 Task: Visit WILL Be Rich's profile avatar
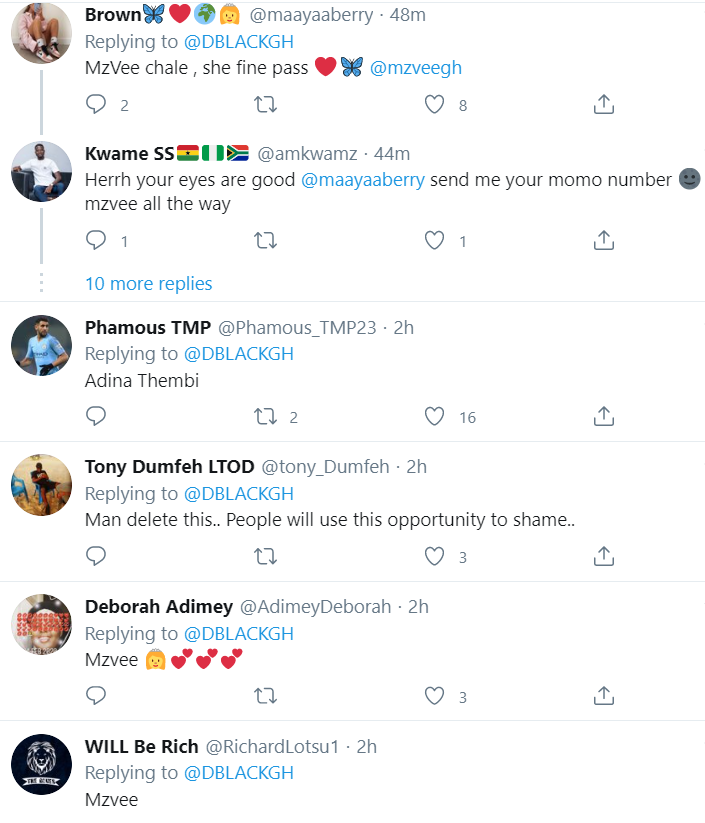[x=41, y=766]
